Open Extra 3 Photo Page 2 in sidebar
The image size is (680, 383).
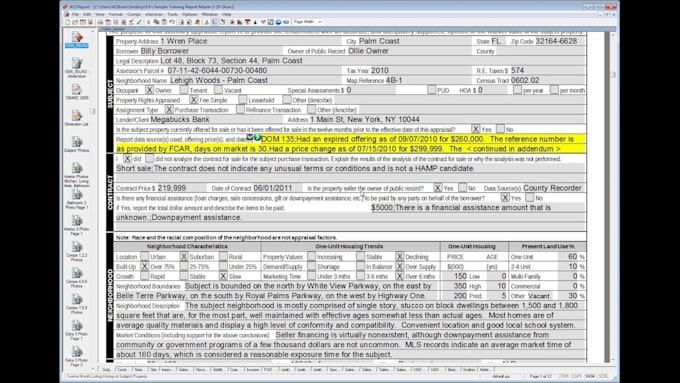pos(77,357)
